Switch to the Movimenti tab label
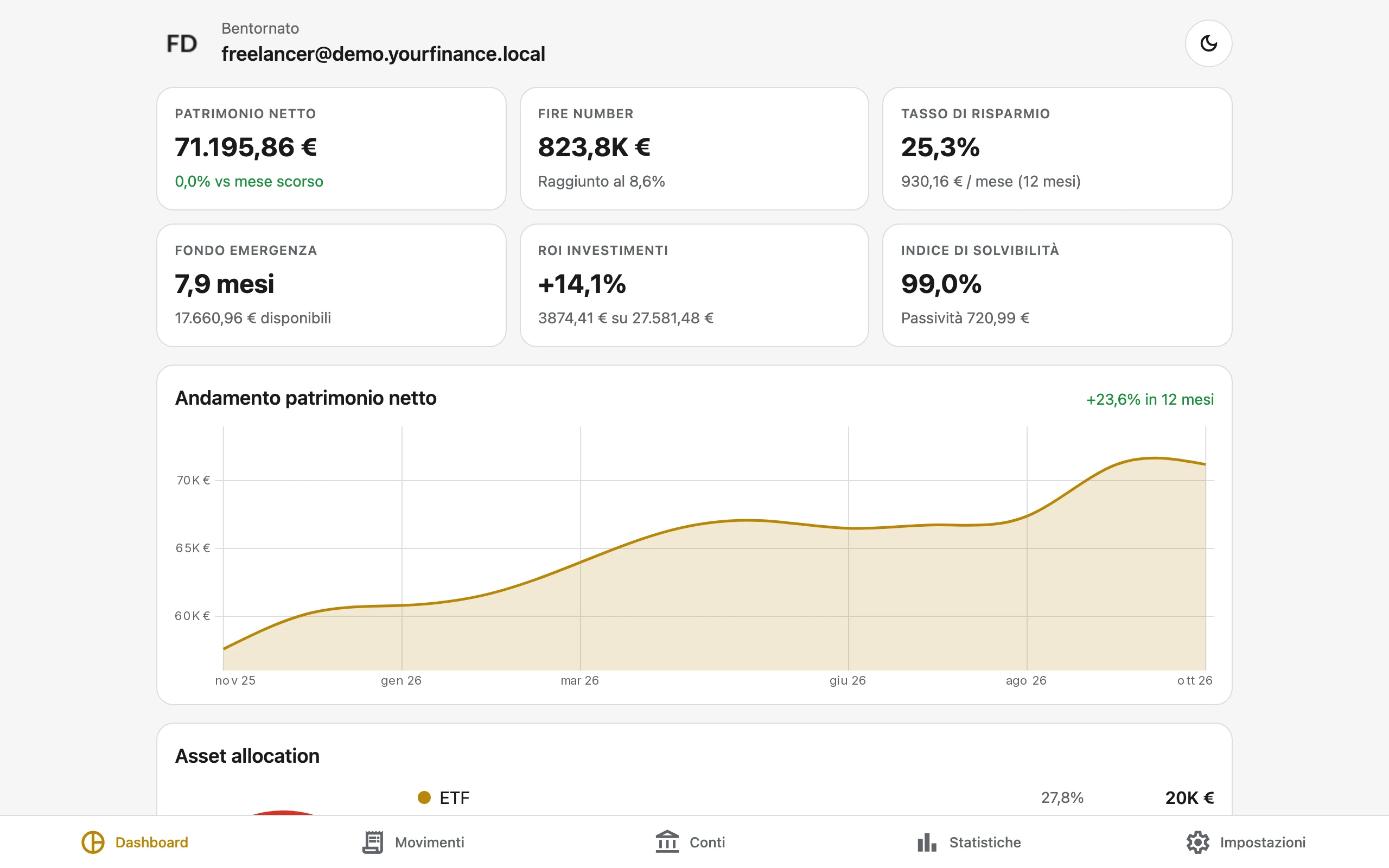1389x868 pixels. click(429, 842)
